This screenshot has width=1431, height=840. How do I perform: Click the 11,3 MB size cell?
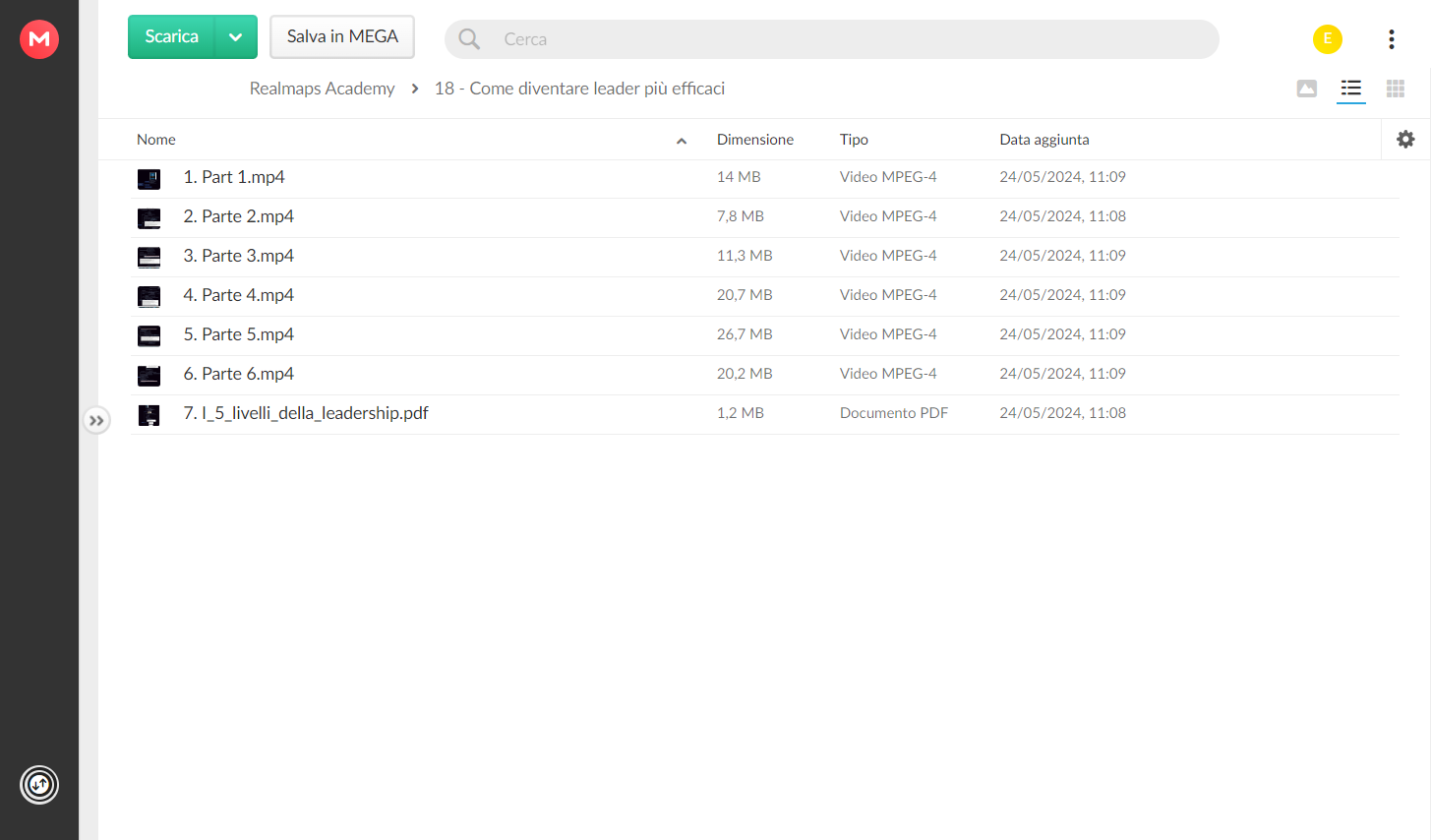point(745,256)
